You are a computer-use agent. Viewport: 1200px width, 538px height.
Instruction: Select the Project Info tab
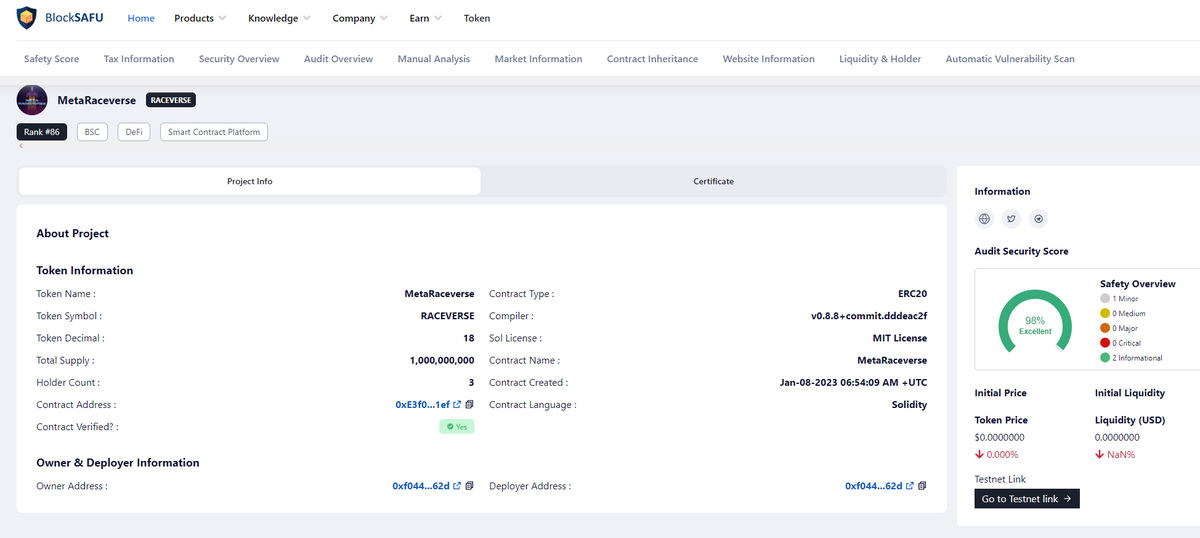click(x=250, y=181)
